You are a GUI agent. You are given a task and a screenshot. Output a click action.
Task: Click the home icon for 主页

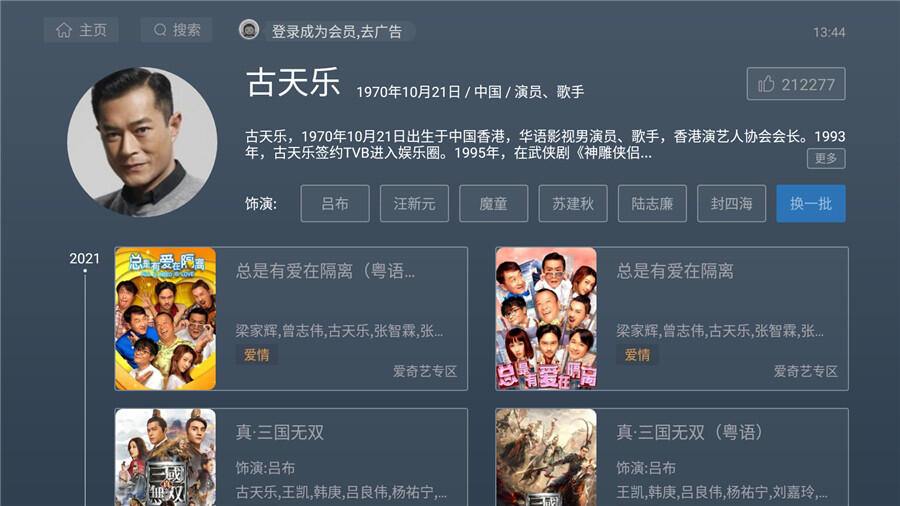[x=64, y=30]
